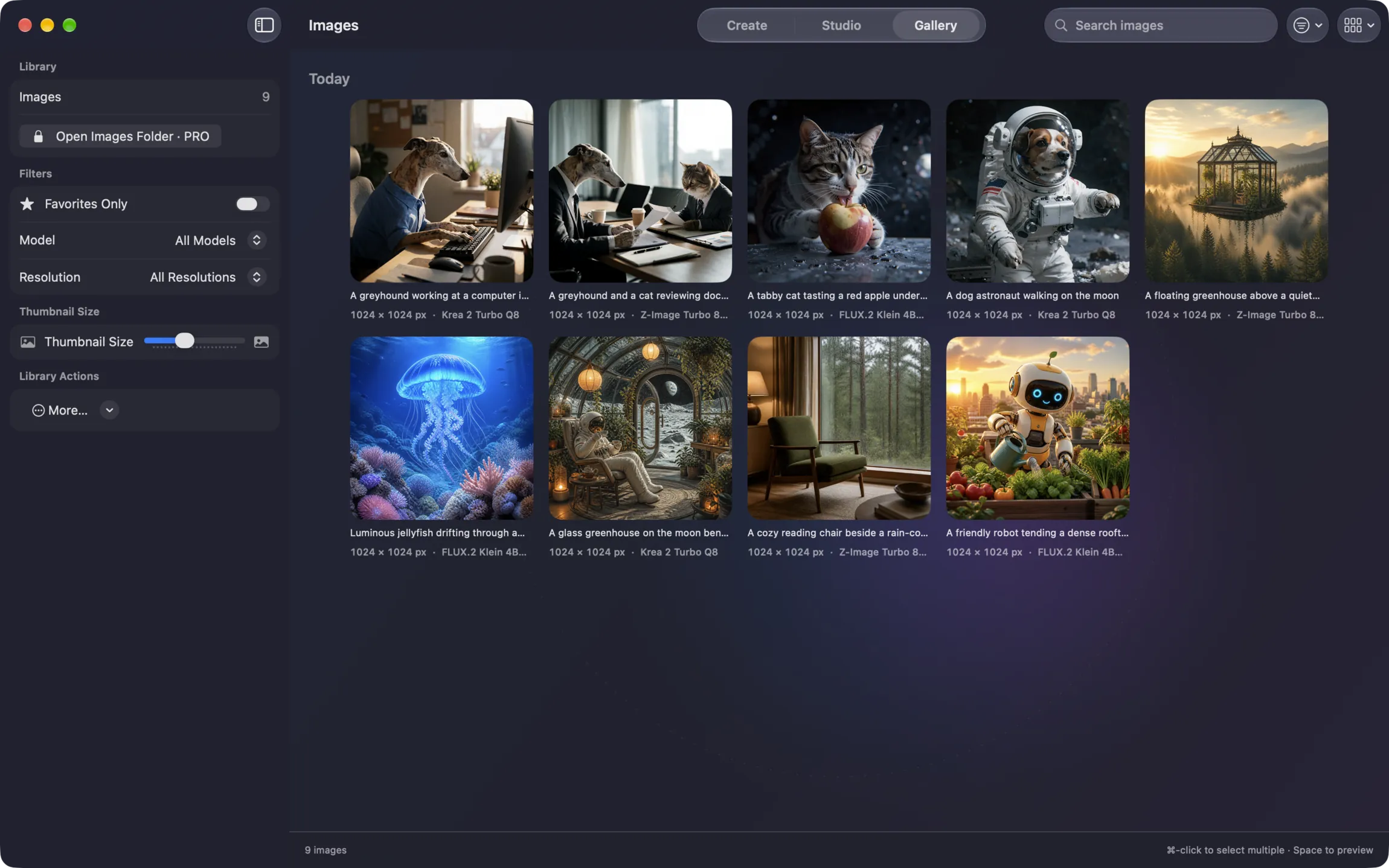
Task: Switch to the Studio tab
Action: (x=841, y=25)
